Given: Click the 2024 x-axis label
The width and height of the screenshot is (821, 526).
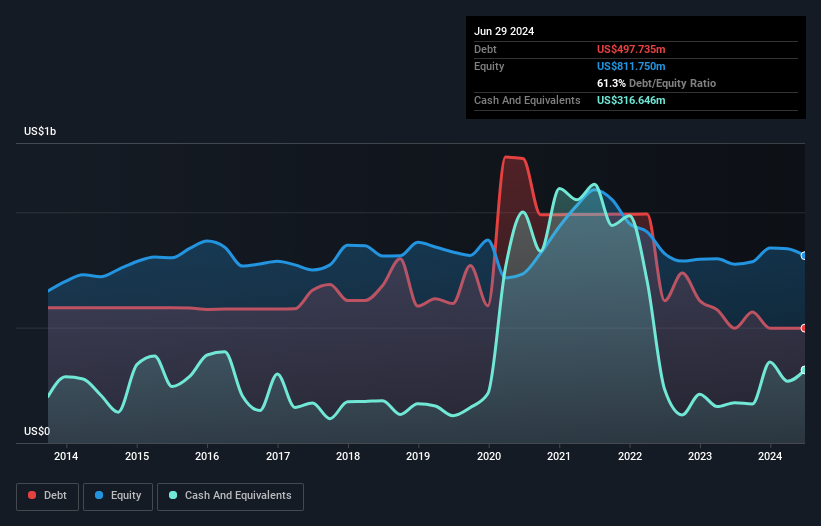Looking at the screenshot, I should pyautogui.click(x=770, y=456).
